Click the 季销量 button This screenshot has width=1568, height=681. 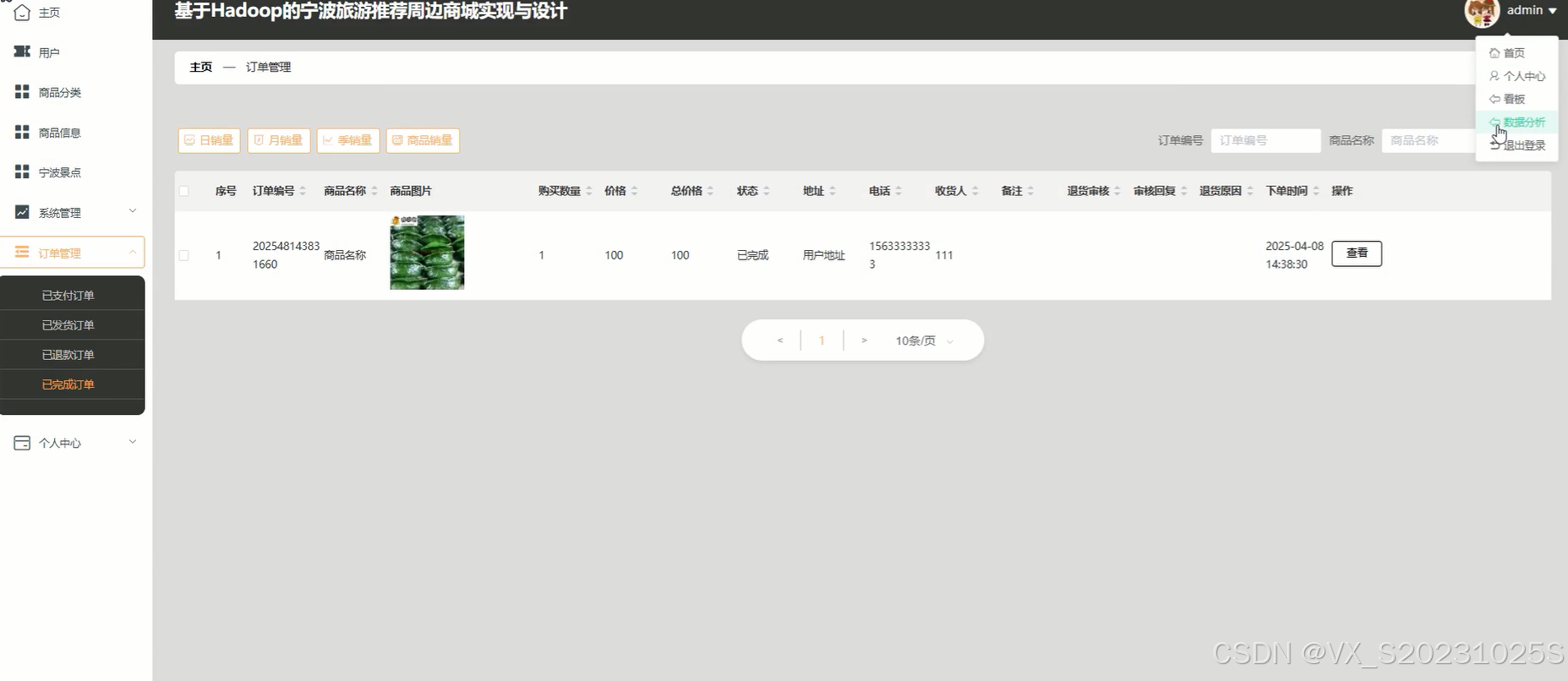coord(348,140)
